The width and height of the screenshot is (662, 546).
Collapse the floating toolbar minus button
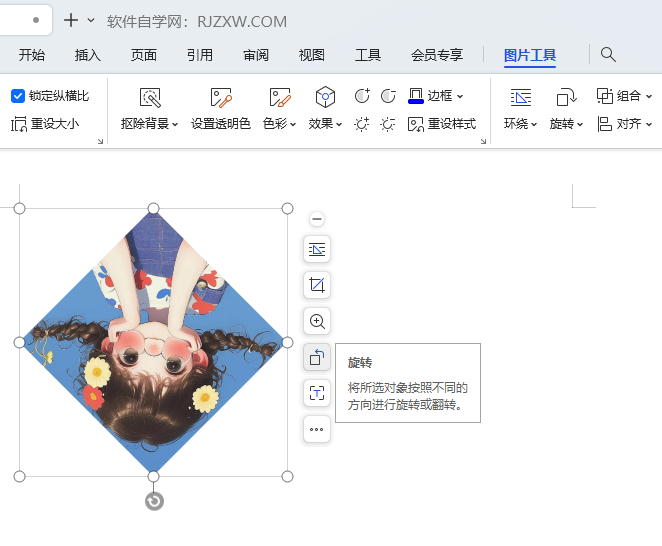coord(317,219)
